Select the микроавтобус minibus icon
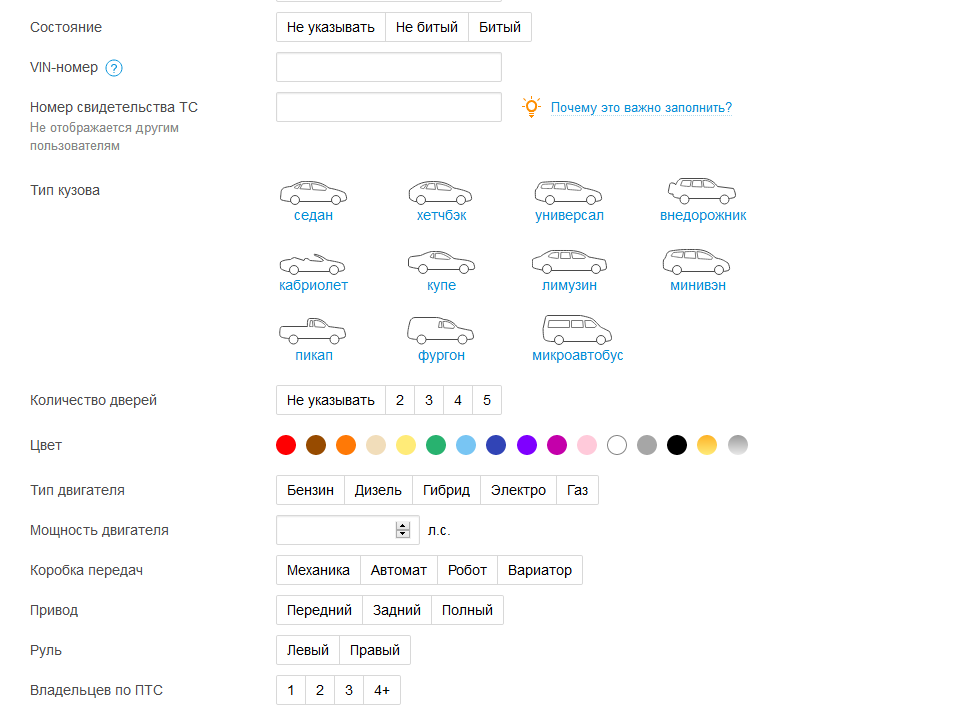The height and width of the screenshot is (708, 959). (577, 331)
